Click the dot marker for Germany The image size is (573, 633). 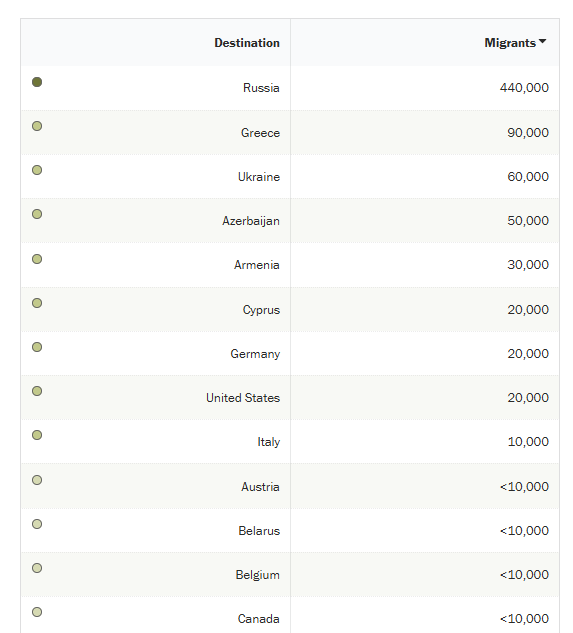[x=37, y=347]
